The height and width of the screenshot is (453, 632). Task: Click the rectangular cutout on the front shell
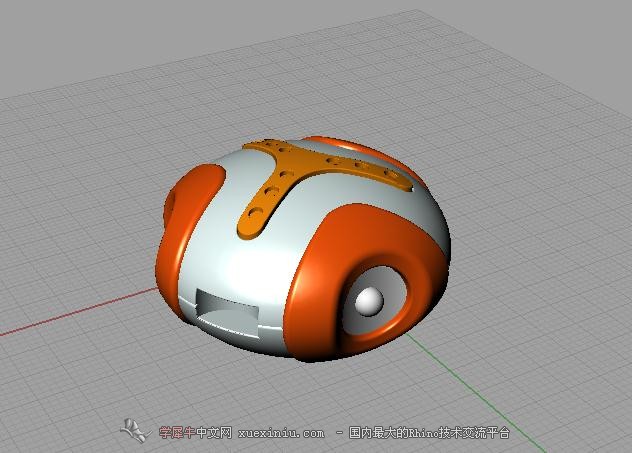[x=227, y=312]
